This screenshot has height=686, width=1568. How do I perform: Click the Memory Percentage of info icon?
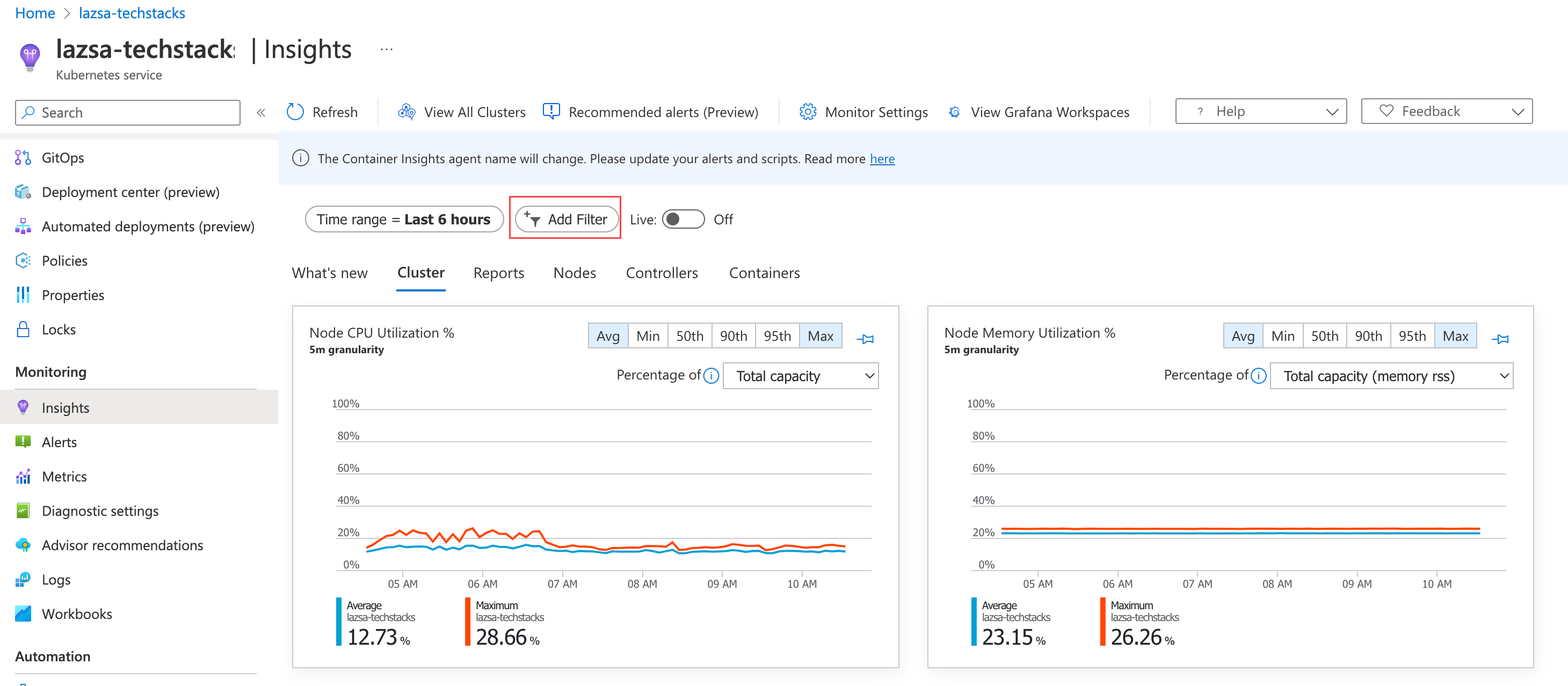pyautogui.click(x=1259, y=376)
